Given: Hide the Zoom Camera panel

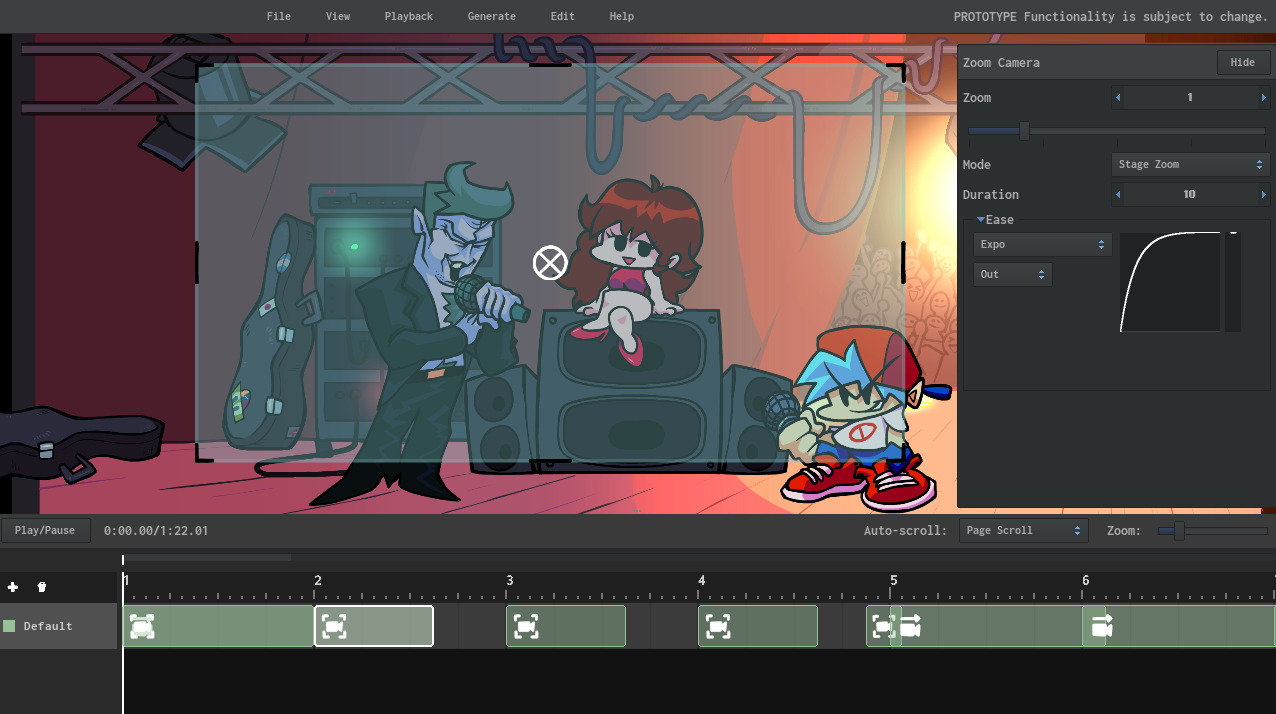Looking at the screenshot, I should pos(1242,63).
